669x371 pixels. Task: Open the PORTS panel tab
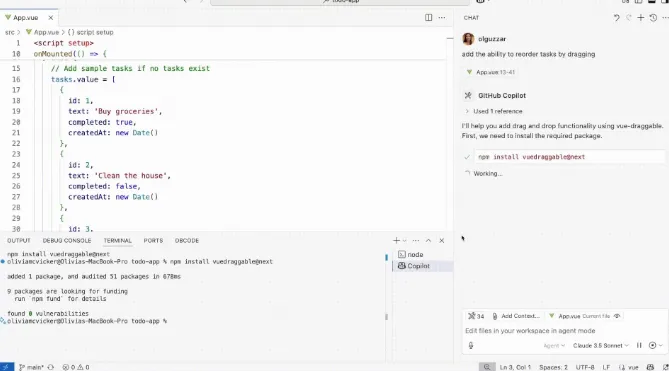pyautogui.click(x=153, y=241)
